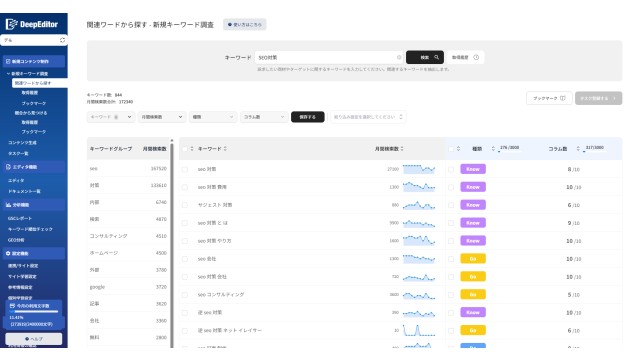Click the Know badge for seo 対策 やり方
Viewport: 640px width, 360px height.
pos(473,241)
